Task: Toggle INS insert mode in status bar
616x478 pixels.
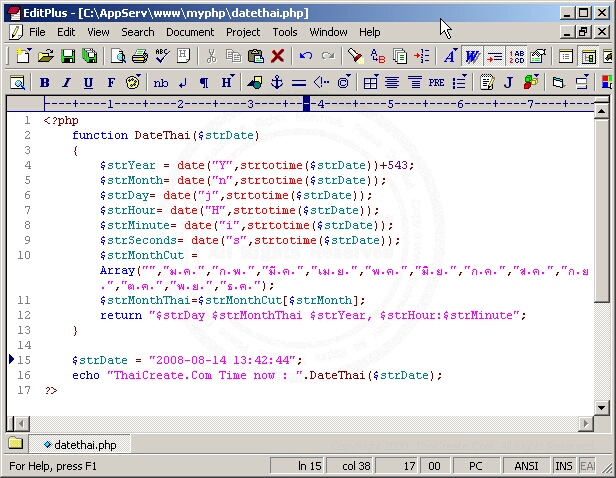Action: (564, 466)
